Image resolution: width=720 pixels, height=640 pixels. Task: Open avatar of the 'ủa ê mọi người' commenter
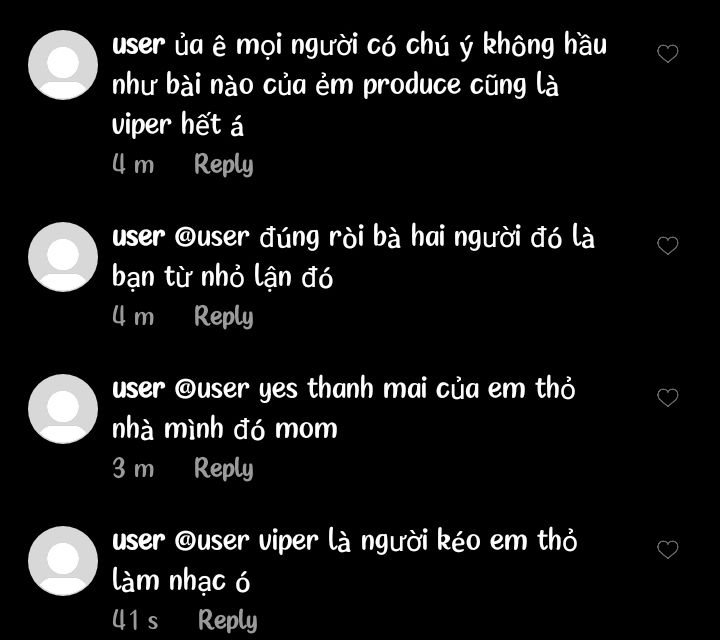coord(63,65)
